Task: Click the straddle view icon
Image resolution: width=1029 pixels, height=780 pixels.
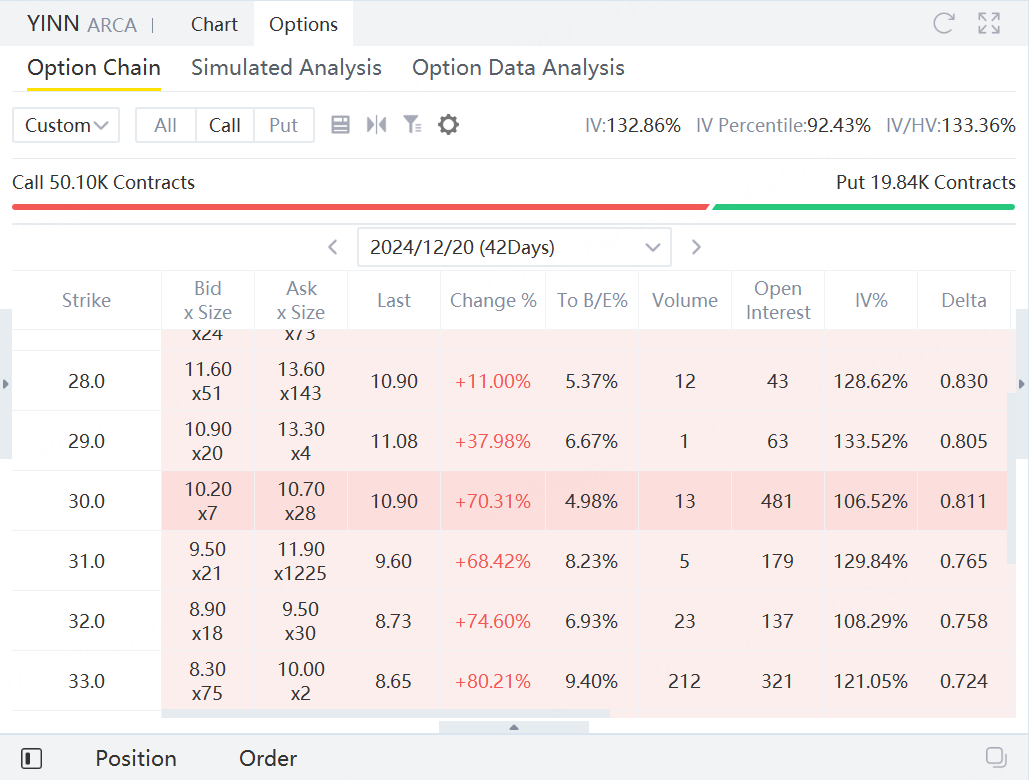Action: click(376, 125)
